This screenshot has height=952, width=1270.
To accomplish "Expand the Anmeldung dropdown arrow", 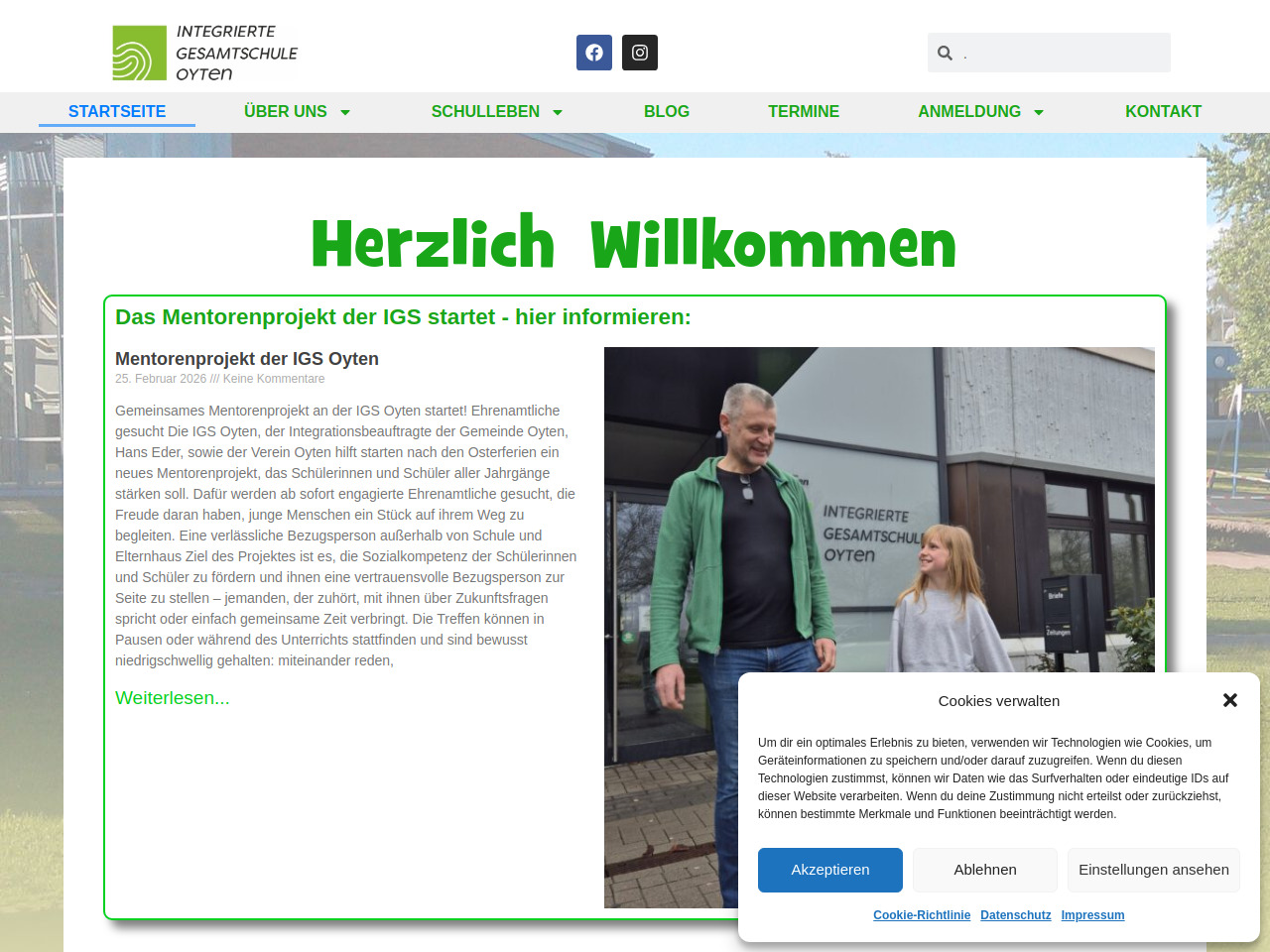I will click(x=1039, y=113).
